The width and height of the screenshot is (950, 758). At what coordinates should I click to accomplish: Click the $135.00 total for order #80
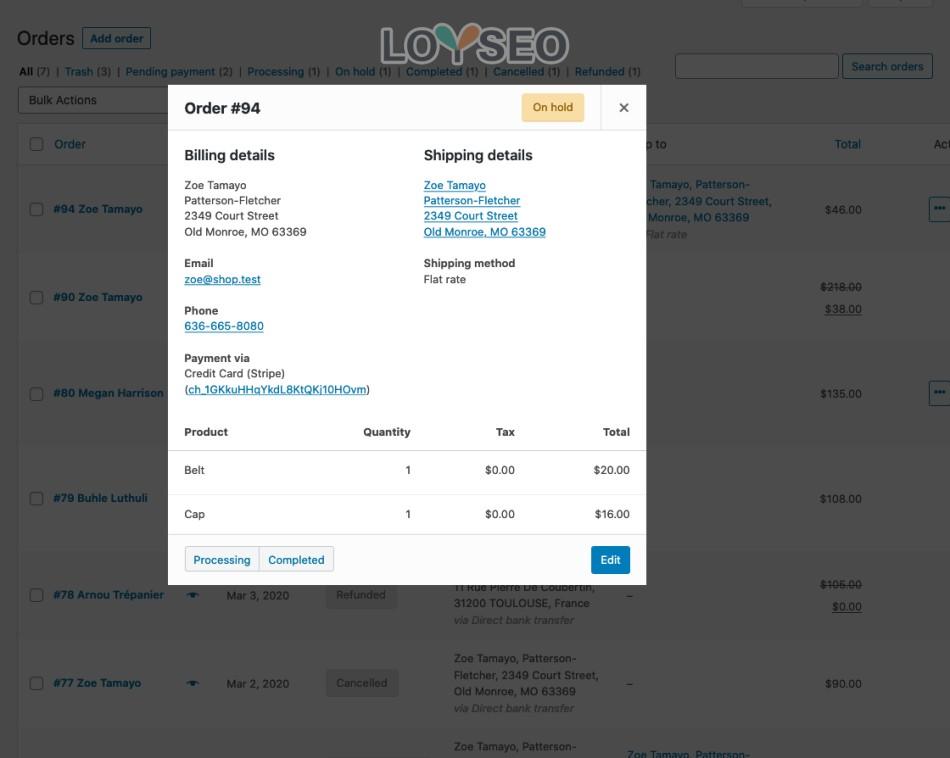pyautogui.click(x=841, y=394)
